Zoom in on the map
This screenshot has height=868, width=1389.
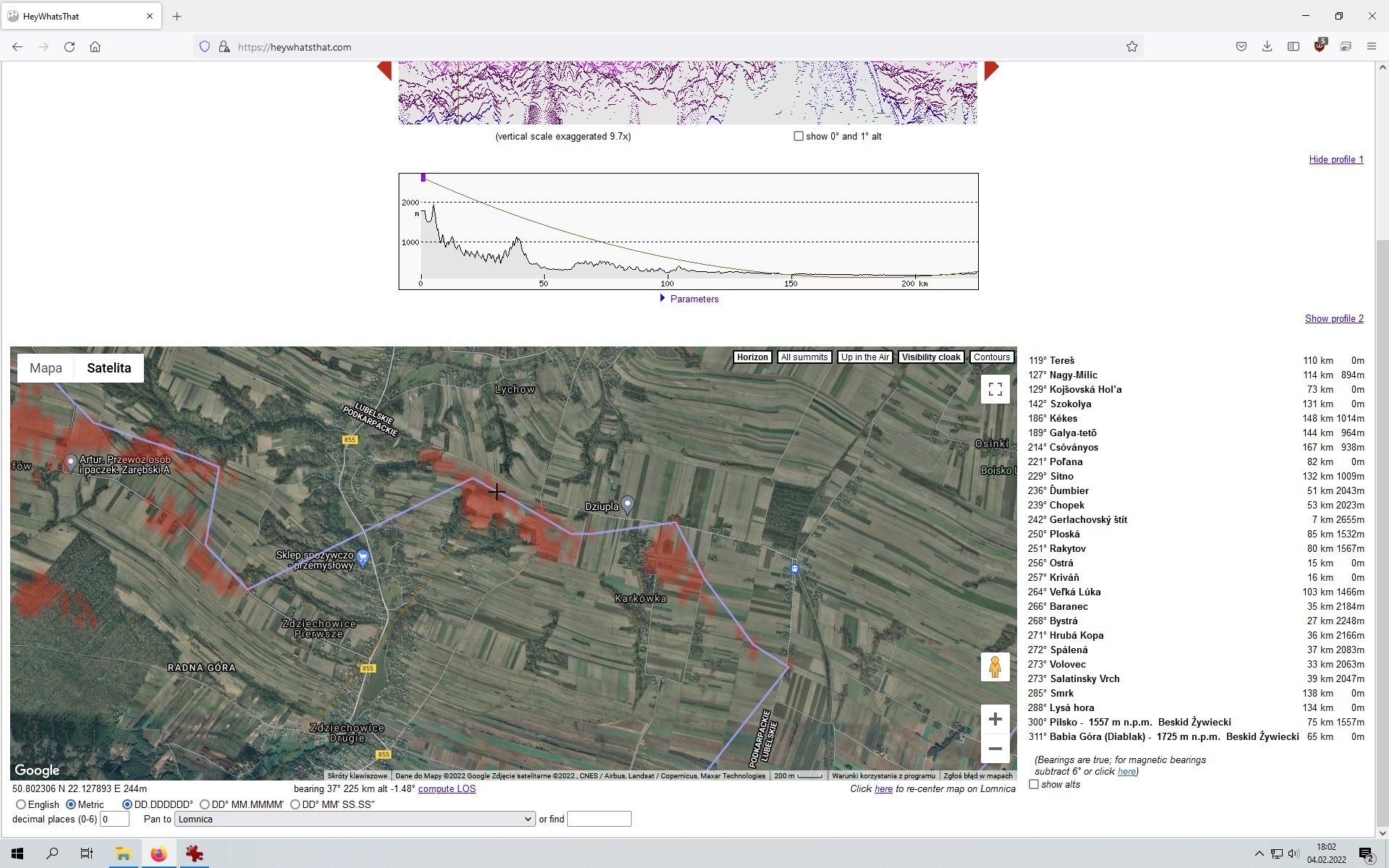[995, 719]
